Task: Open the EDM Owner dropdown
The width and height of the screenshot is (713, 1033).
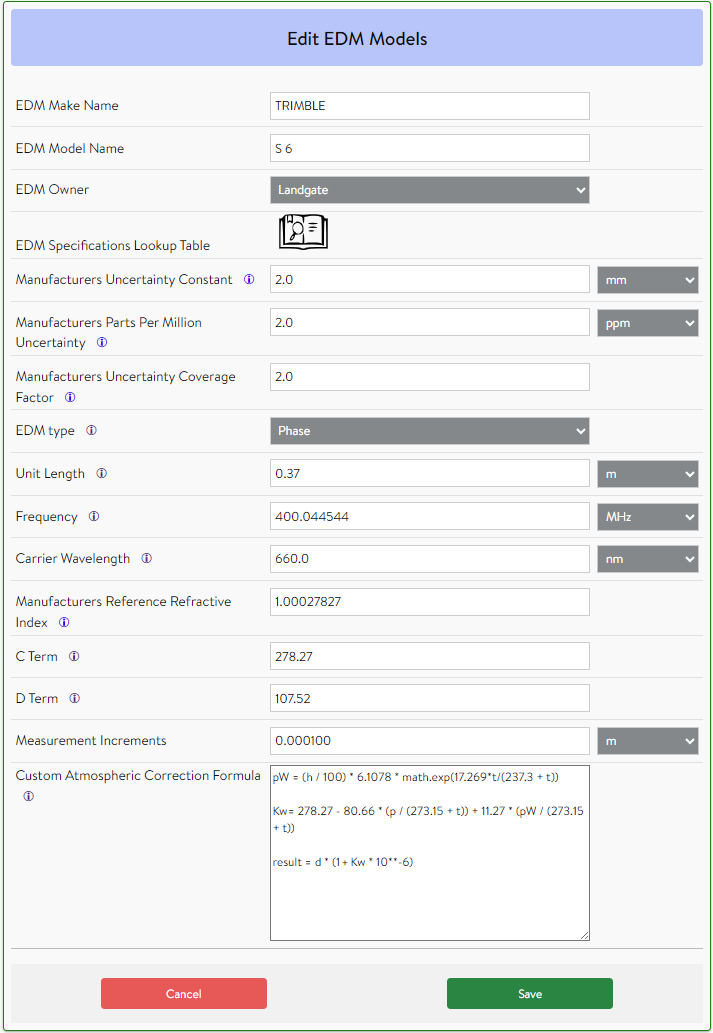Action: [429, 189]
